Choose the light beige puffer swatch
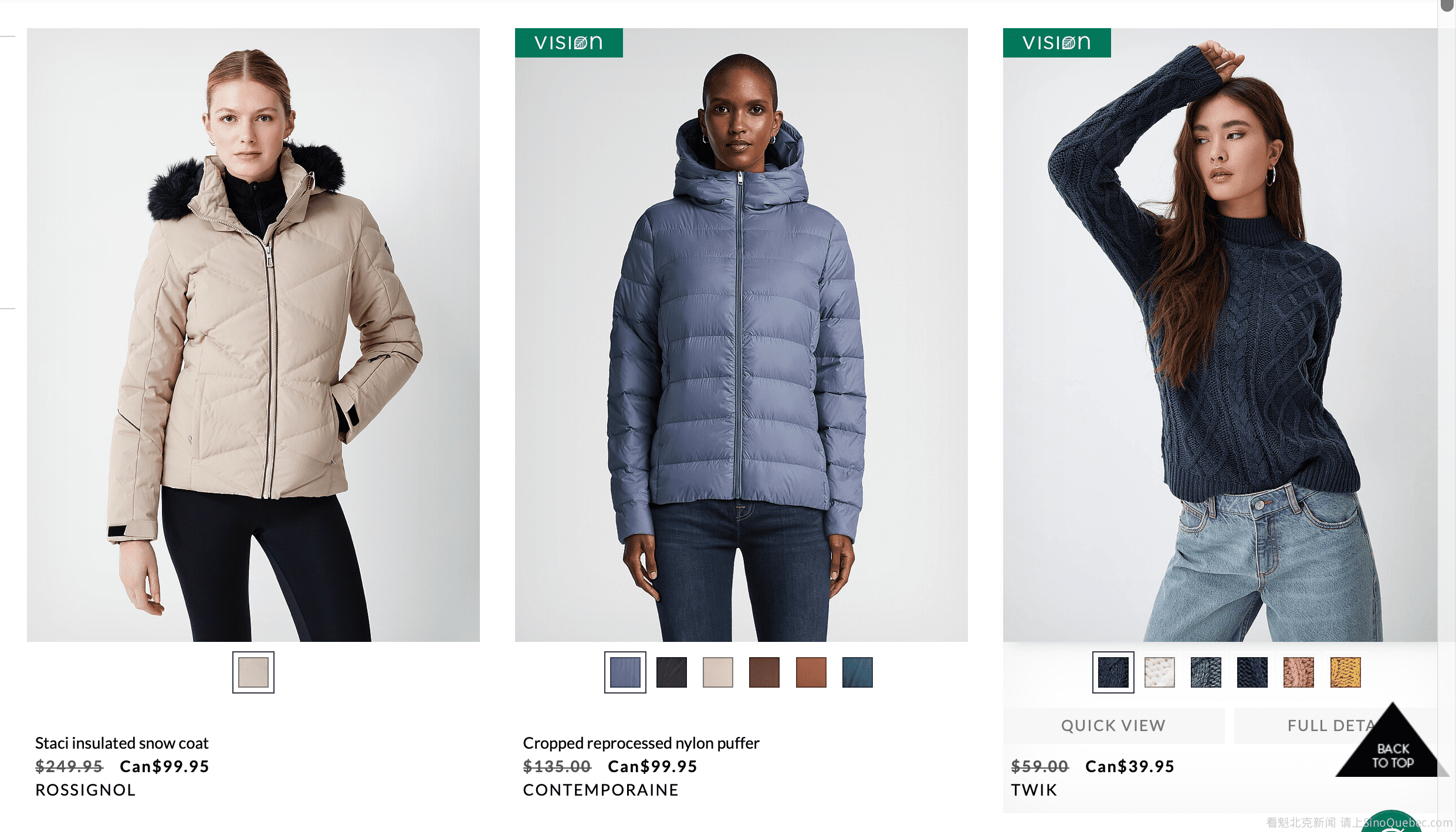The width and height of the screenshot is (1456, 832). coord(717,672)
